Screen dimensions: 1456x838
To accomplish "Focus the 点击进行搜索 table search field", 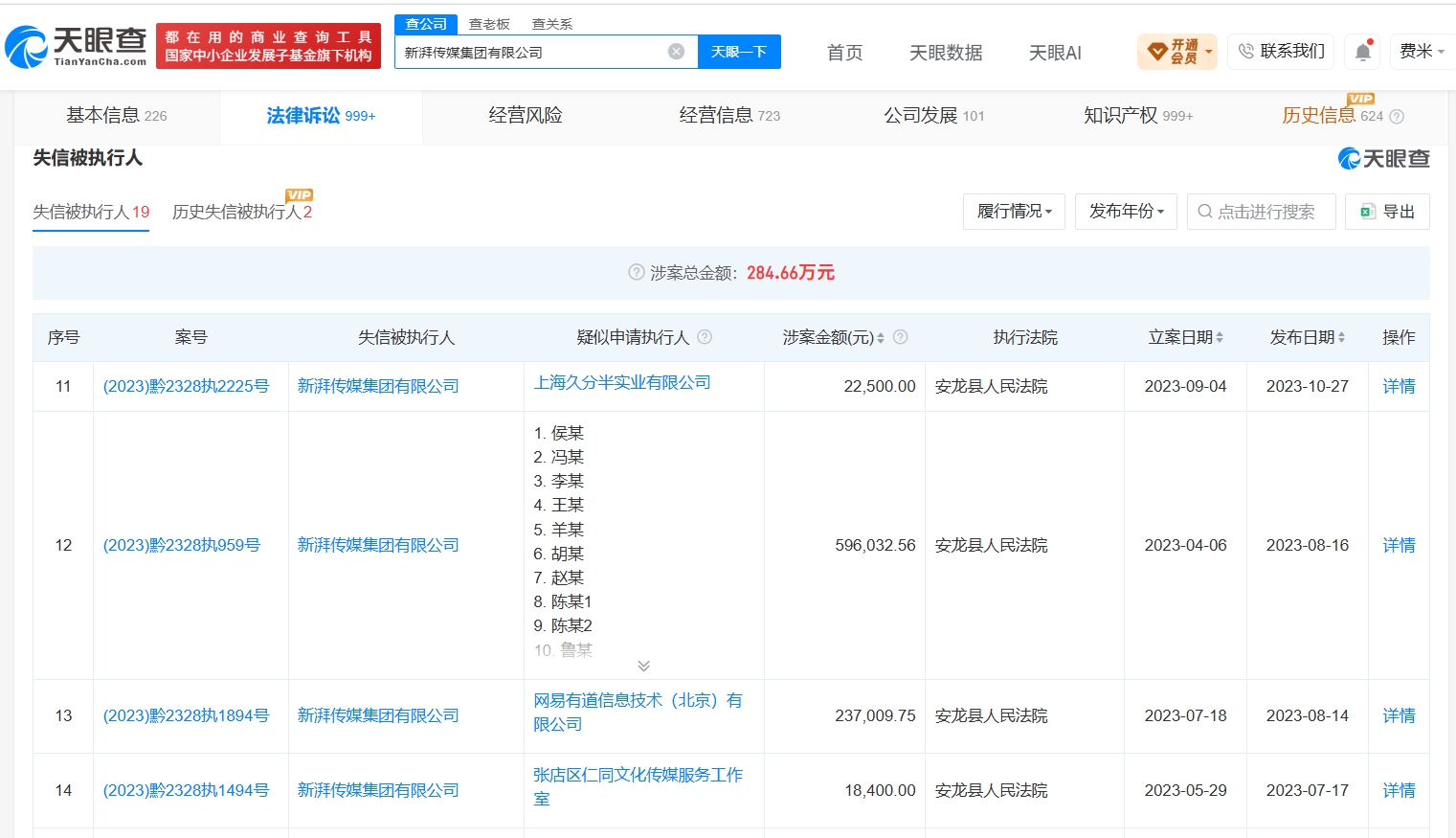I will tap(1262, 212).
